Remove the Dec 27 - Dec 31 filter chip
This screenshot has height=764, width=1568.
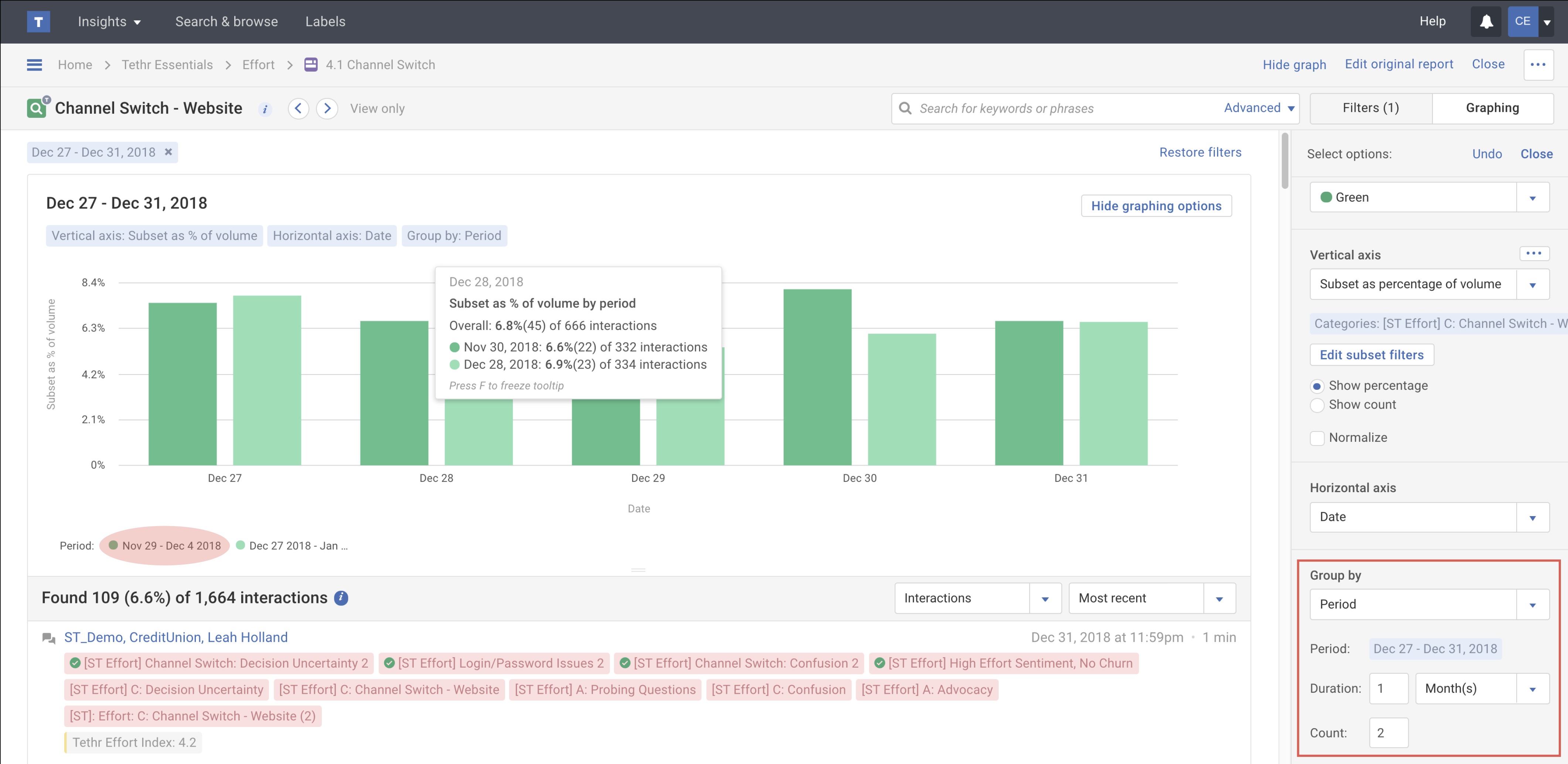coord(168,152)
